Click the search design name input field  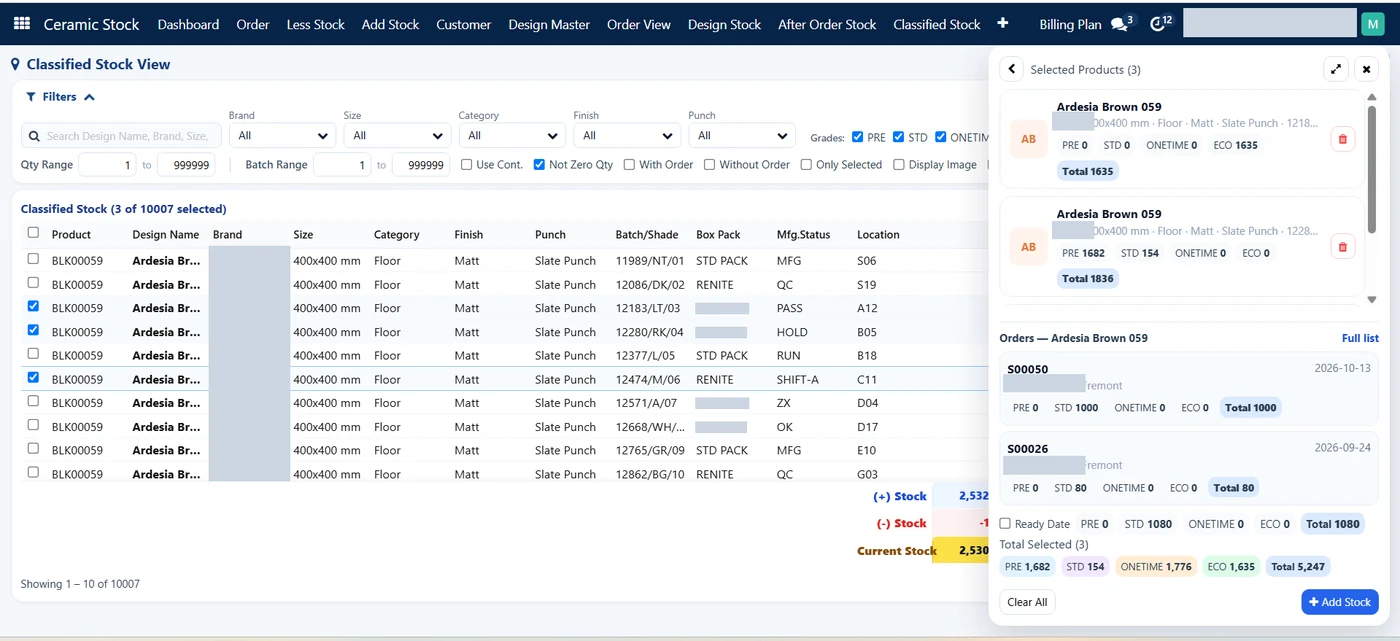point(121,136)
